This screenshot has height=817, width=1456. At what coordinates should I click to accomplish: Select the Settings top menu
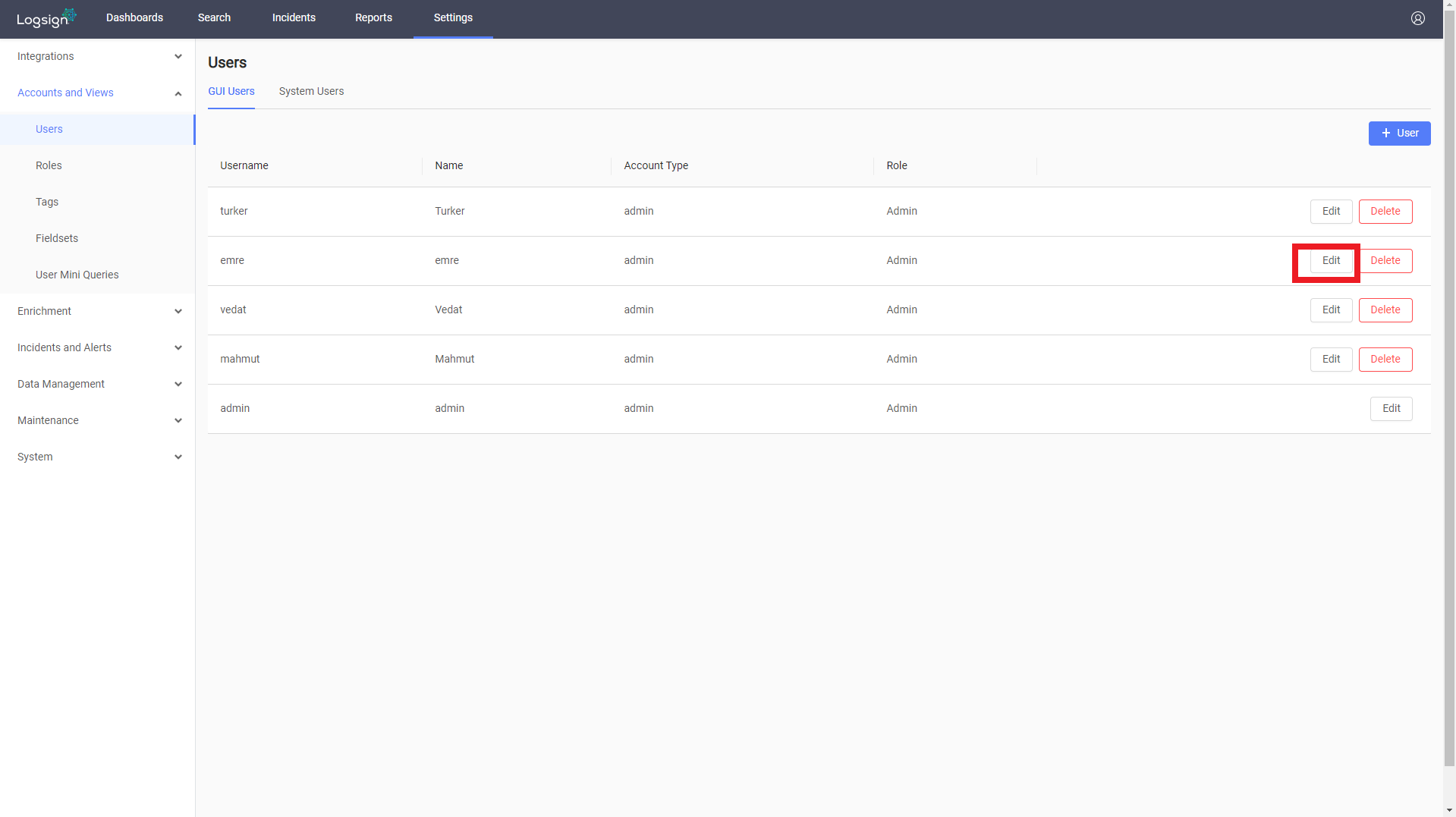453,18
